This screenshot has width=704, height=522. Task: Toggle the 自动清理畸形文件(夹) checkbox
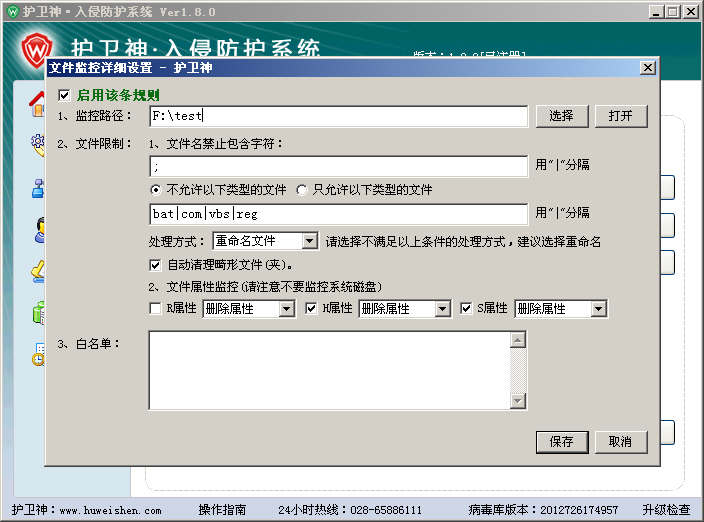[x=155, y=265]
